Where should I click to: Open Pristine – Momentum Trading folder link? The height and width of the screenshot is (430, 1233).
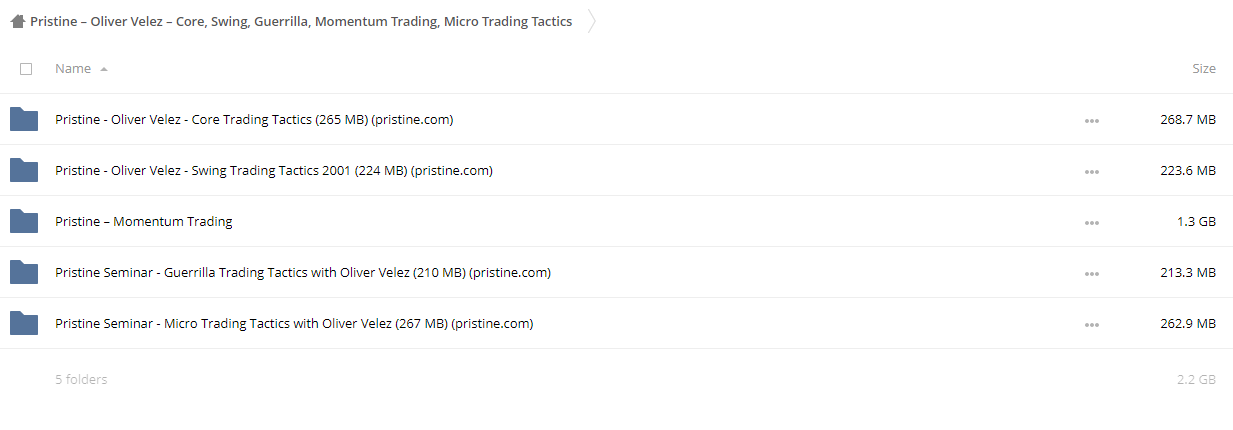click(x=144, y=222)
